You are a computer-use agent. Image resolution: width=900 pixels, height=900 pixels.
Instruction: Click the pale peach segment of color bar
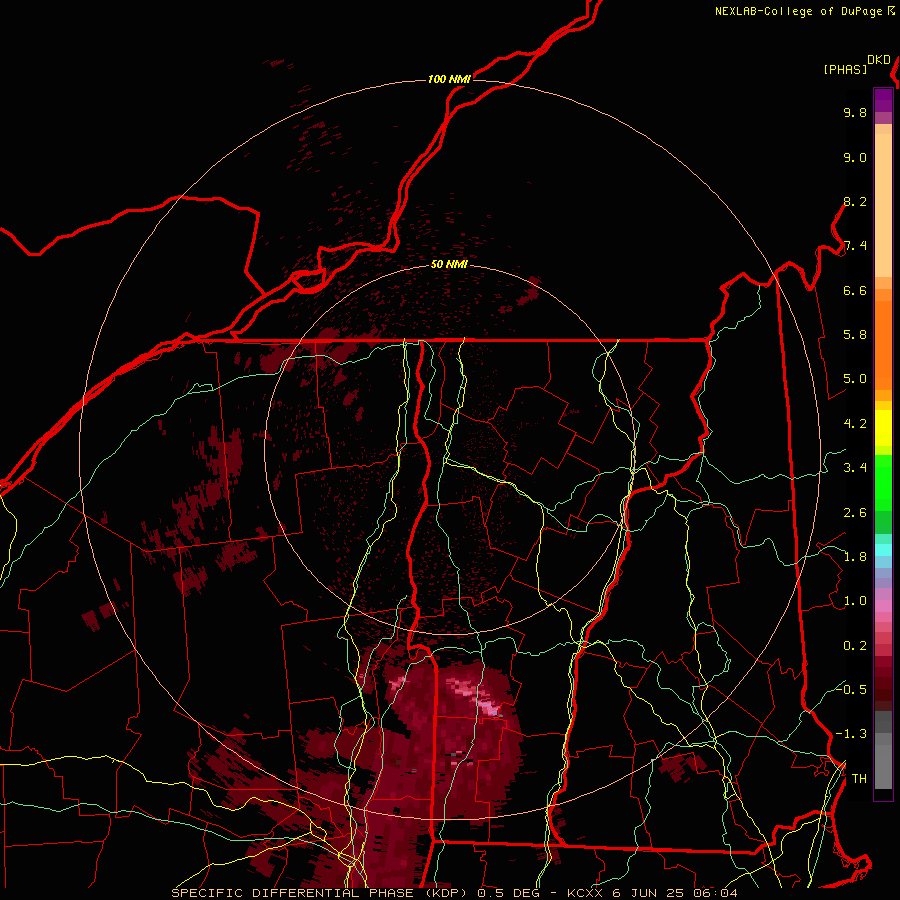point(883,205)
